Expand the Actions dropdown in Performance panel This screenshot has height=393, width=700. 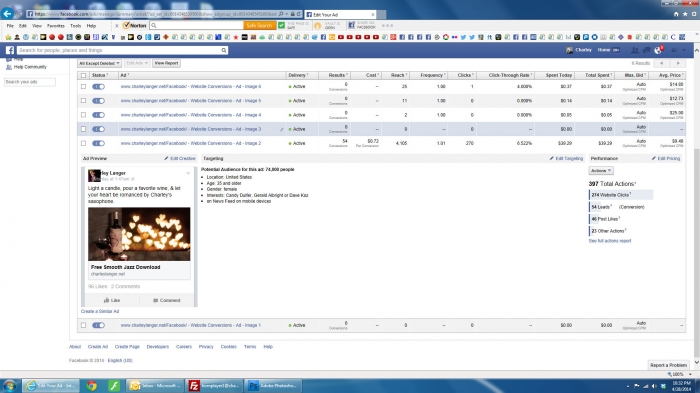pyautogui.click(x=601, y=171)
